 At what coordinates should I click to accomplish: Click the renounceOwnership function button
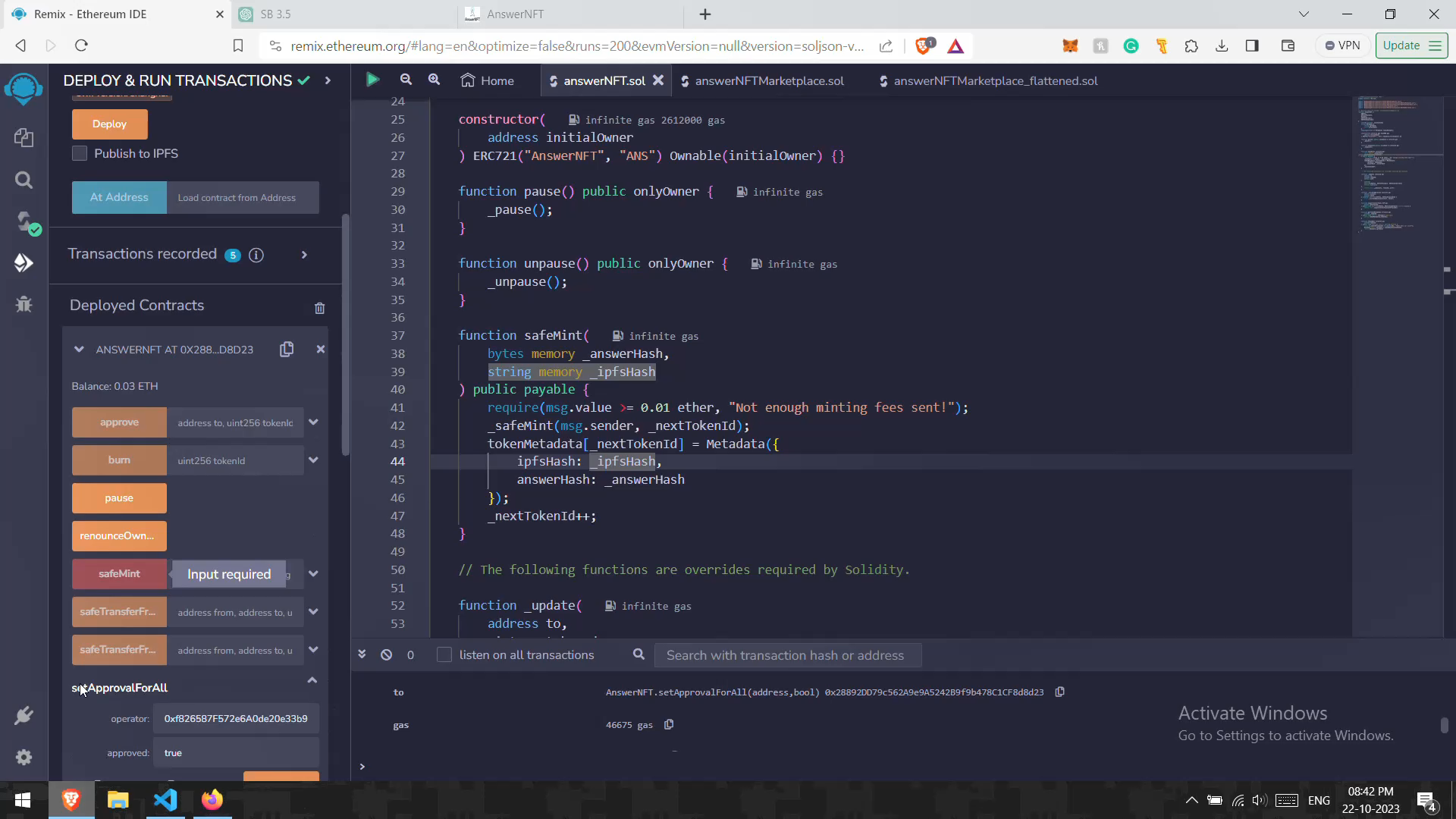click(x=119, y=536)
